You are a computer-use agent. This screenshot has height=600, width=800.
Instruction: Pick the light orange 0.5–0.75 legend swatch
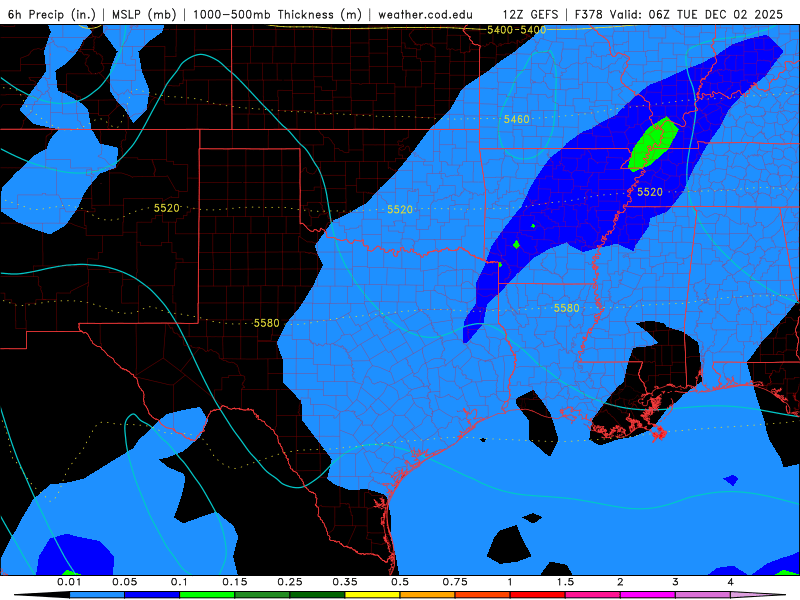coord(428,595)
